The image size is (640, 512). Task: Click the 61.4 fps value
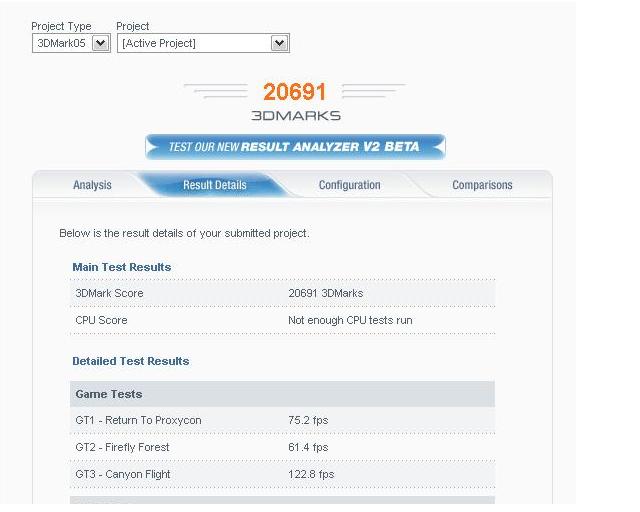click(308, 447)
